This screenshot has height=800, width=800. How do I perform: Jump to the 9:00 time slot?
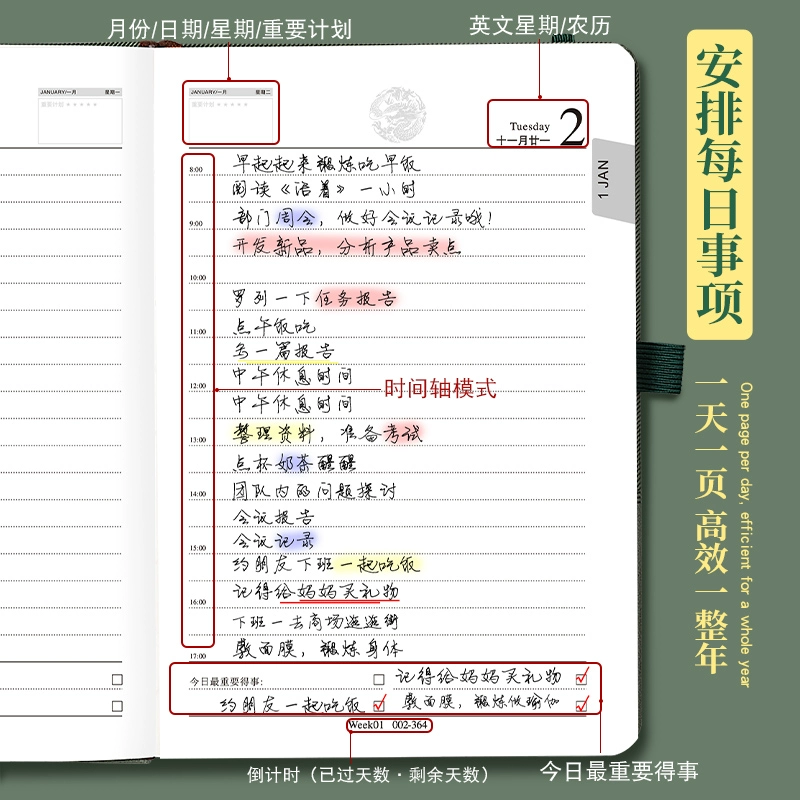pos(196,223)
